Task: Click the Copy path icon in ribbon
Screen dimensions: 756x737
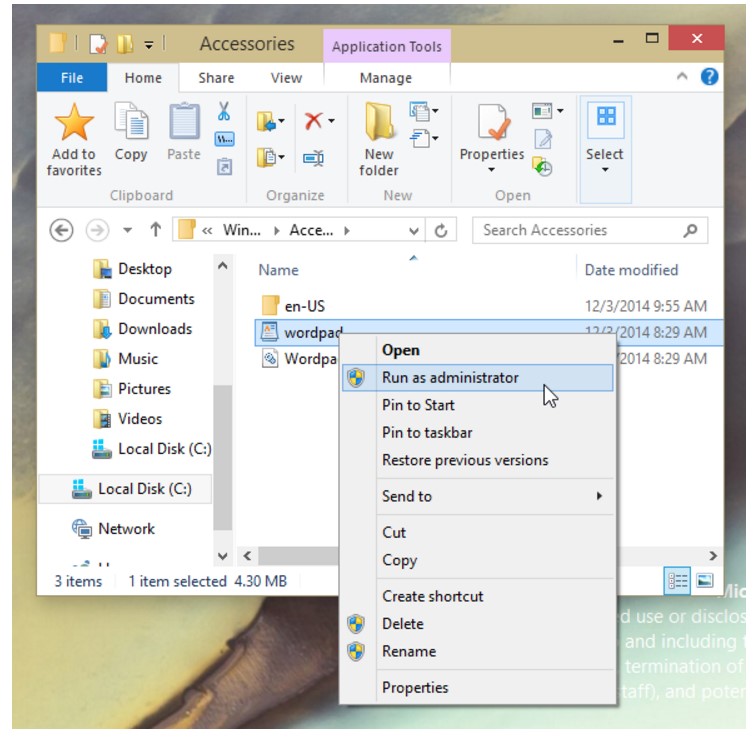Action: pos(224,139)
